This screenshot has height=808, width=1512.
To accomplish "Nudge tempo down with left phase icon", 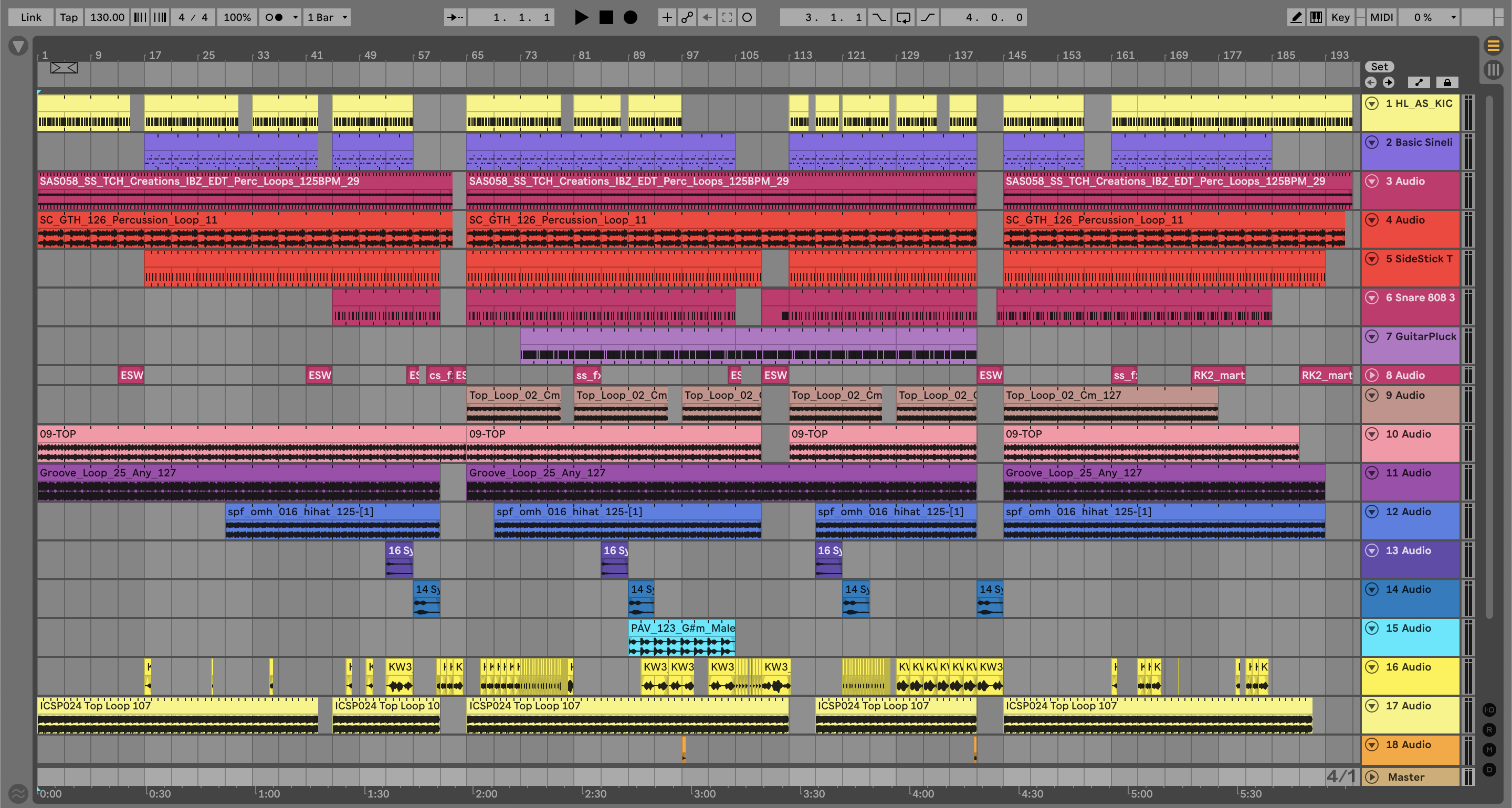I will click(x=140, y=18).
